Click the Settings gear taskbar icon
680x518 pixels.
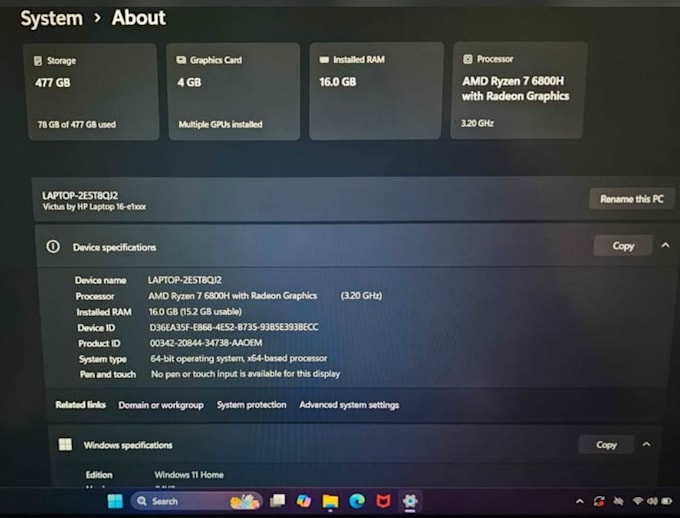tap(410, 501)
